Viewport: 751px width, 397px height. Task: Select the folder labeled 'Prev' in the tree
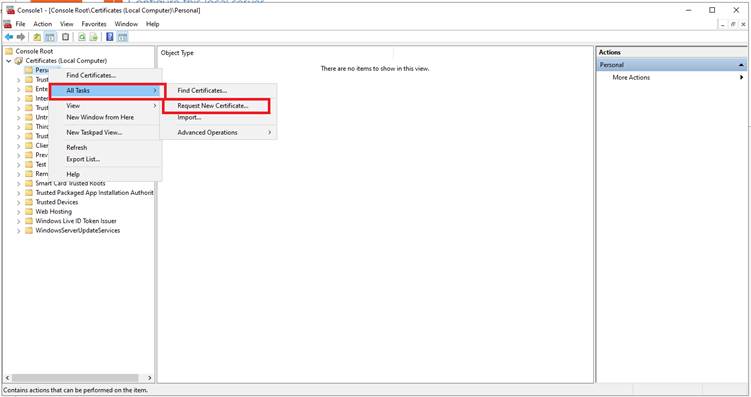(x=42, y=155)
